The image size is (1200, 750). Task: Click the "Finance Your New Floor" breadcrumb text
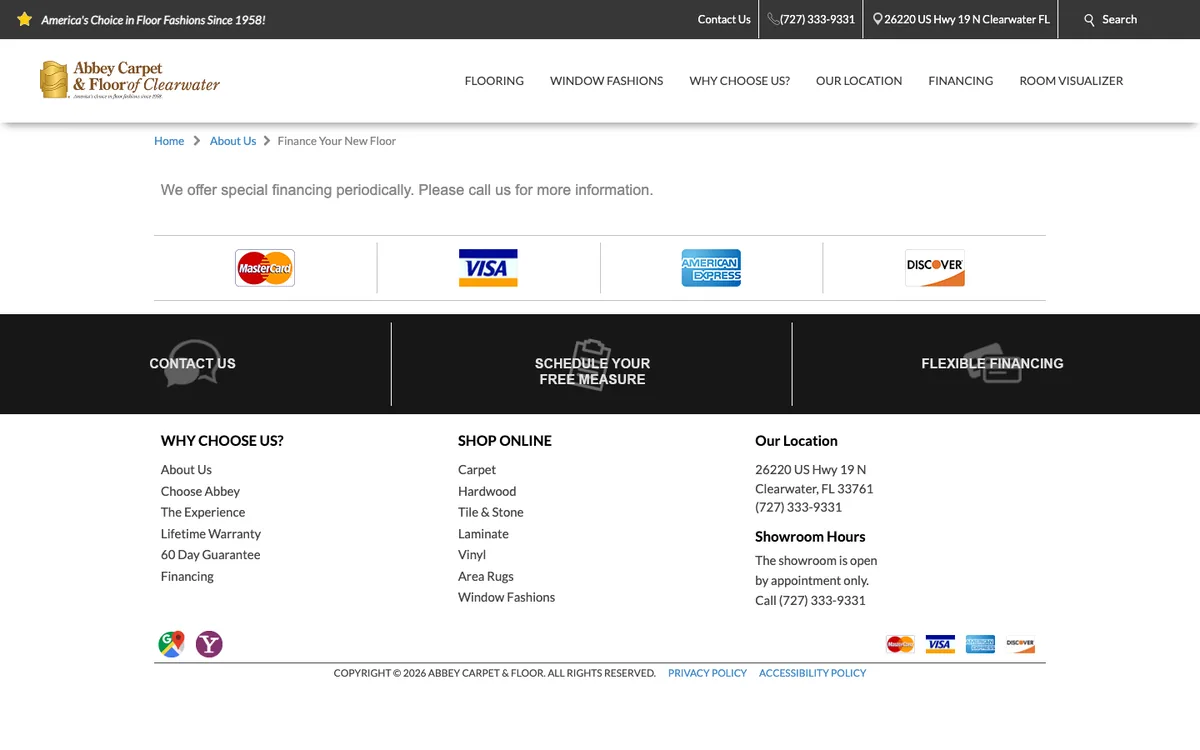pyautogui.click(x=336, y=141)
